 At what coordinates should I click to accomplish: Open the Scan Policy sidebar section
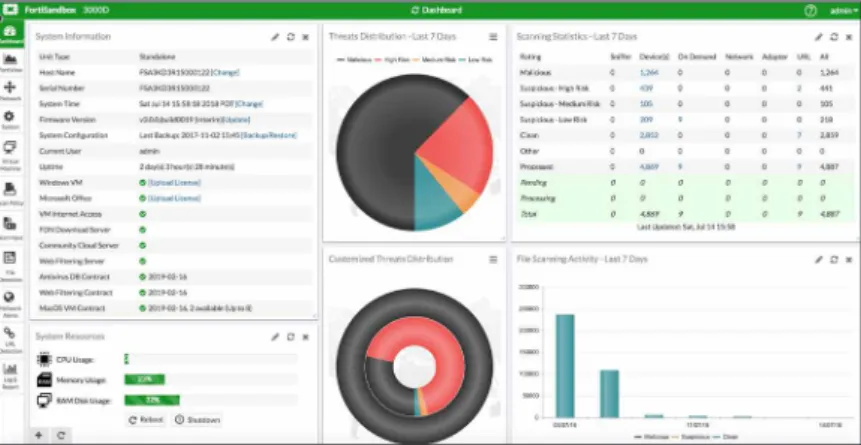(10, 194)
